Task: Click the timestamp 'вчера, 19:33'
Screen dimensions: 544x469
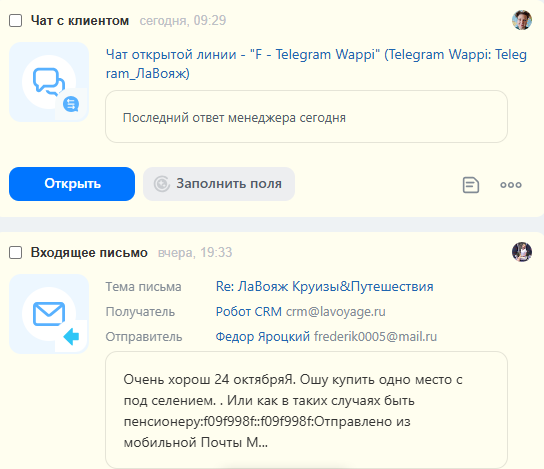Action: point(195,253)
